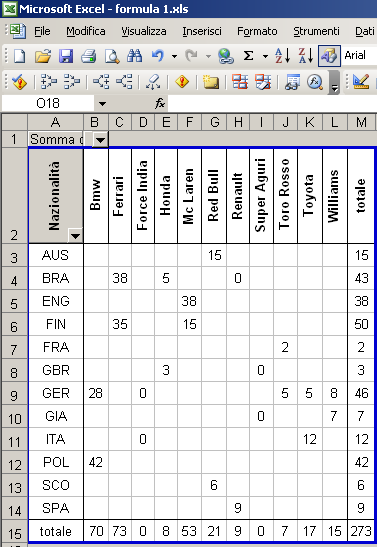Show the watch window

(292, 82)
